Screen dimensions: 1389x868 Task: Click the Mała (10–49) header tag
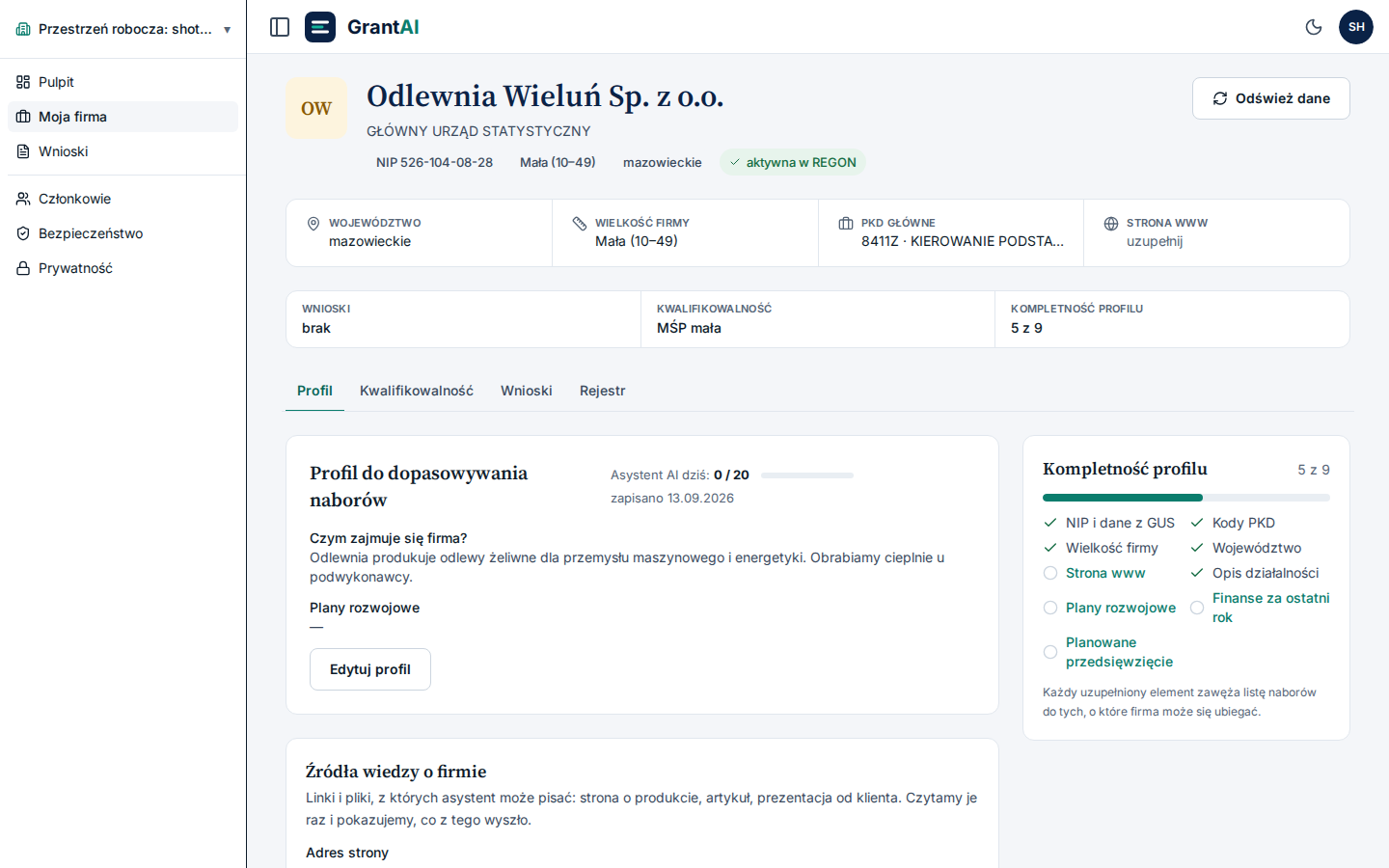tap(558, 162)
